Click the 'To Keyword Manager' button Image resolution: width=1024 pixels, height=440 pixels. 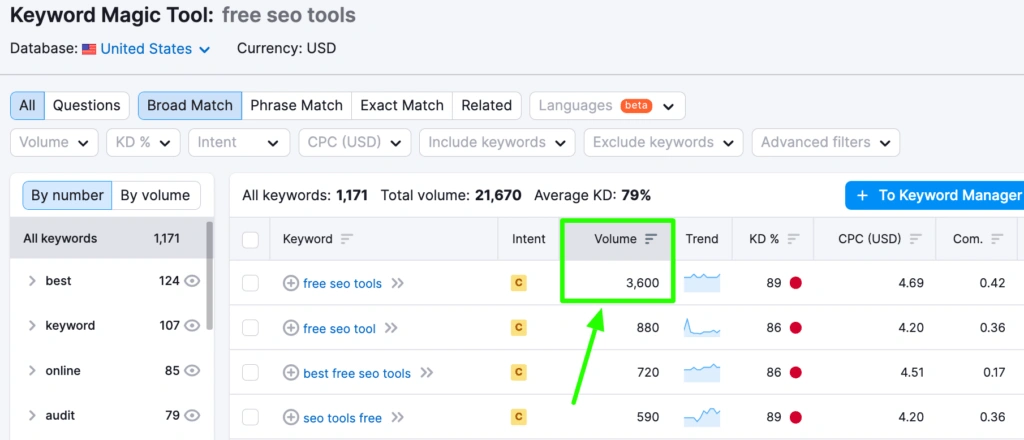[934, 195]
